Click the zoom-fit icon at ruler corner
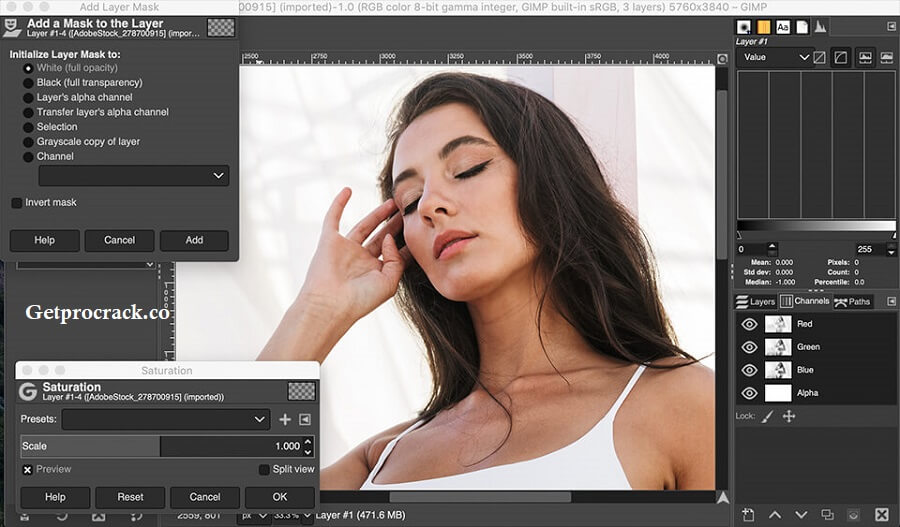900x527 pixels. (722, 59)
